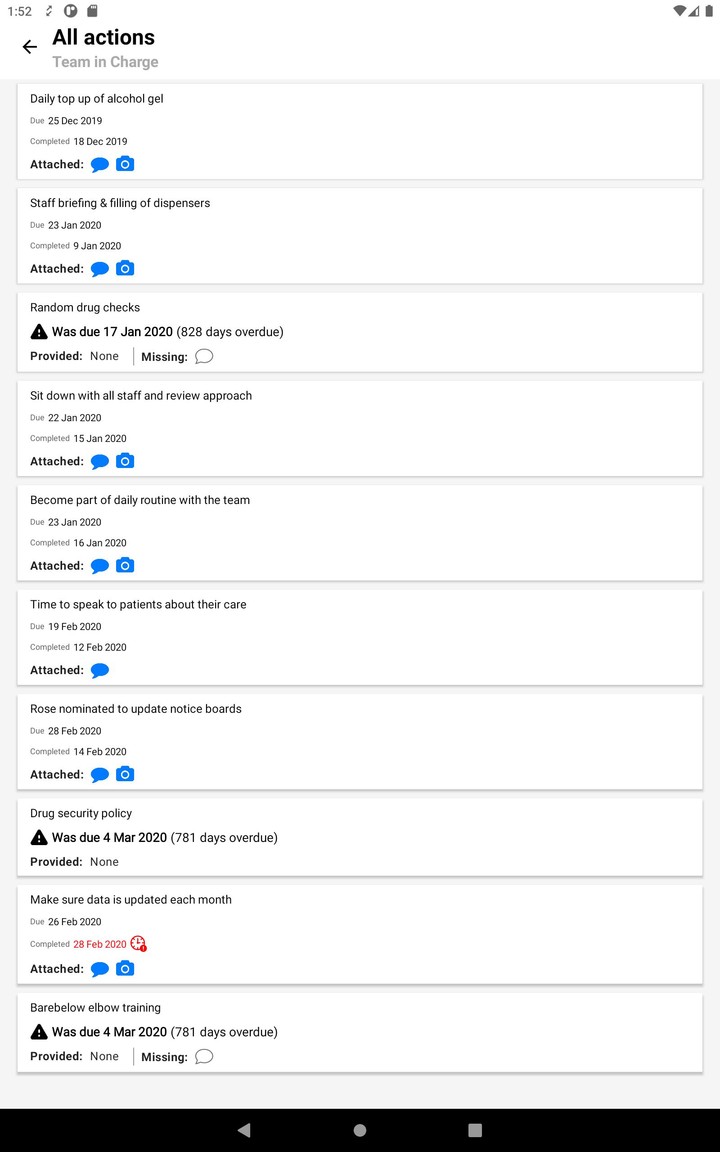View the camera attachment on 'Make sure data is updated'
The image size is (720, 1152).
(x=125, y=968)
